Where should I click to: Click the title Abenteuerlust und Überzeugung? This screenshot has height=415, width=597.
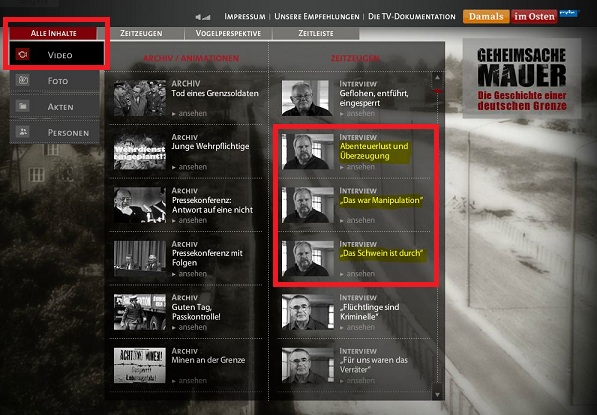coord(374,151)
